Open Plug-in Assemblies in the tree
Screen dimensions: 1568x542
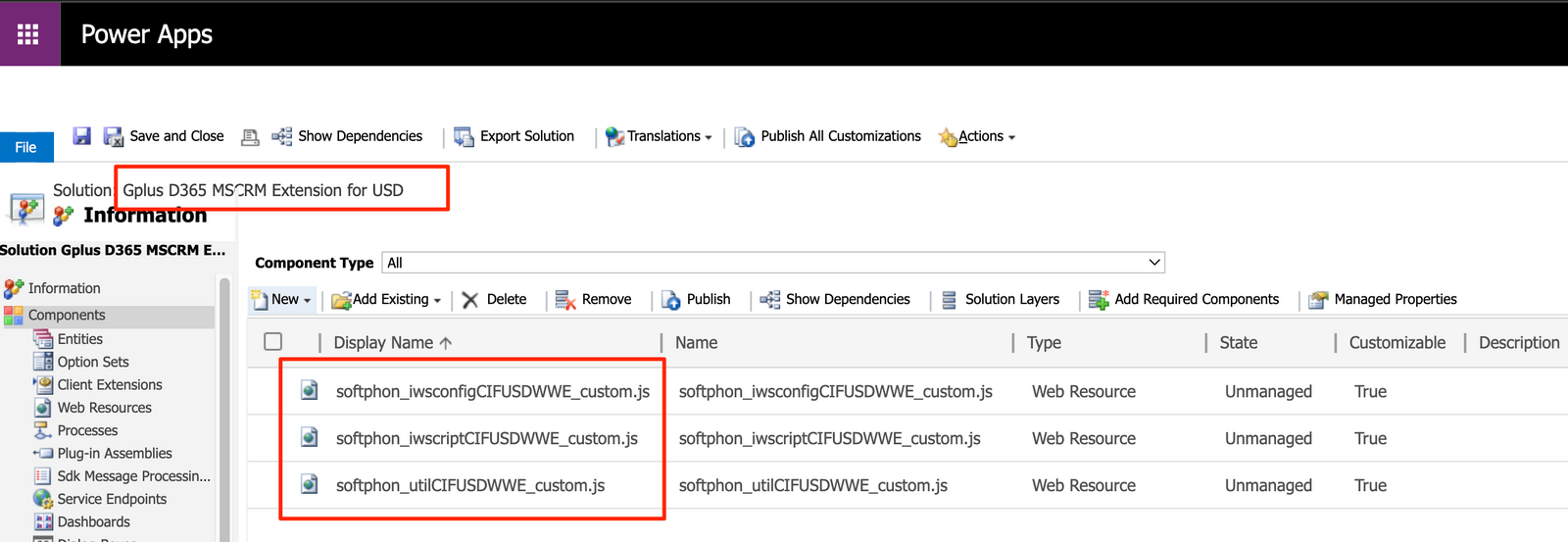tap(115, 454)
